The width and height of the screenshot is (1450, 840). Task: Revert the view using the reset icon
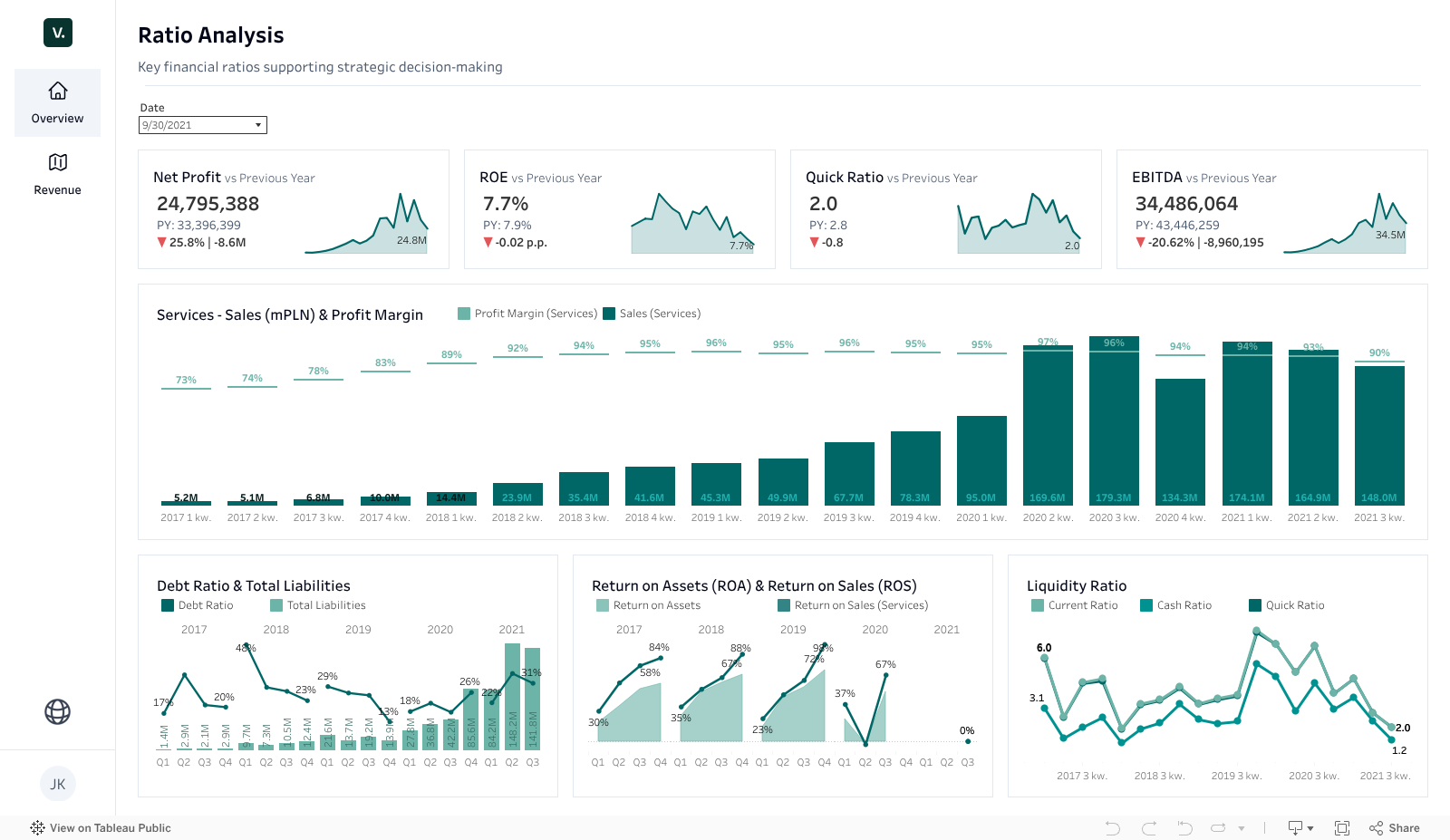[1184, 827]
